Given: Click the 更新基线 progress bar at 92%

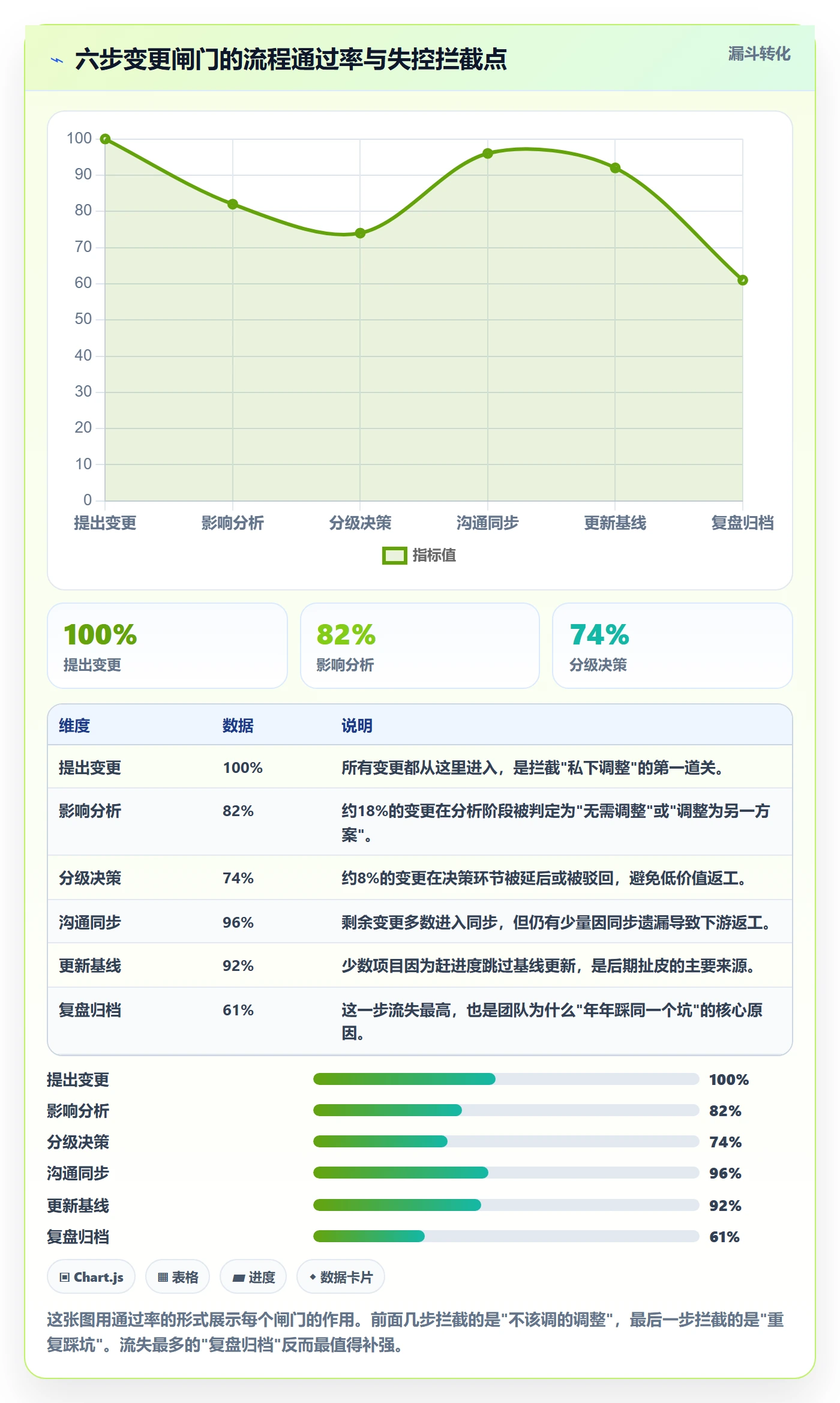Looking at the screenshot, I should tap(506, 1205).
